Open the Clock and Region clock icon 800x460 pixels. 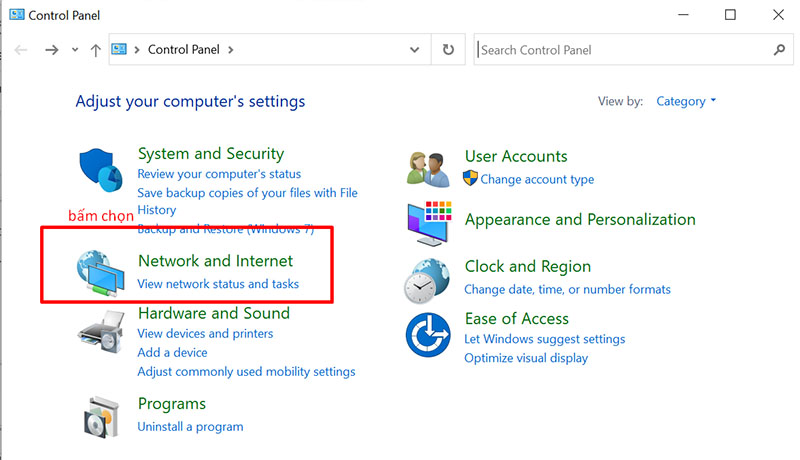[x=427, y=280]
